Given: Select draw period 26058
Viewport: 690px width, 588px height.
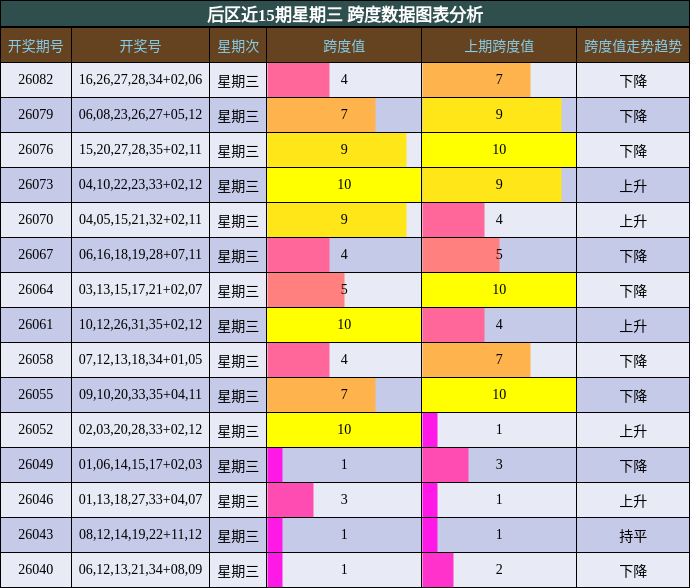Looking at the screenshot, I should click(36, 360).
